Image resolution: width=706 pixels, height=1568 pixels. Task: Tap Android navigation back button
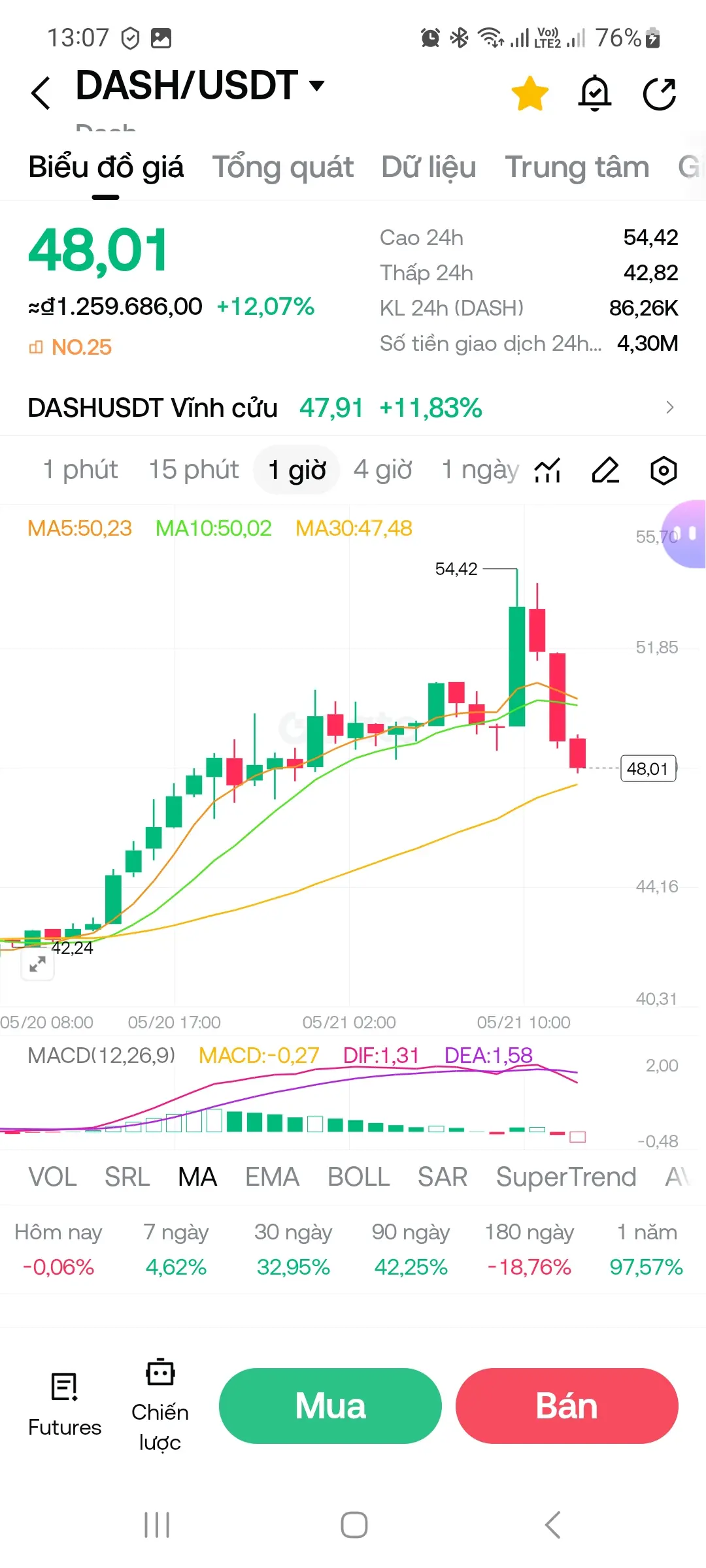pos(552,1525)
